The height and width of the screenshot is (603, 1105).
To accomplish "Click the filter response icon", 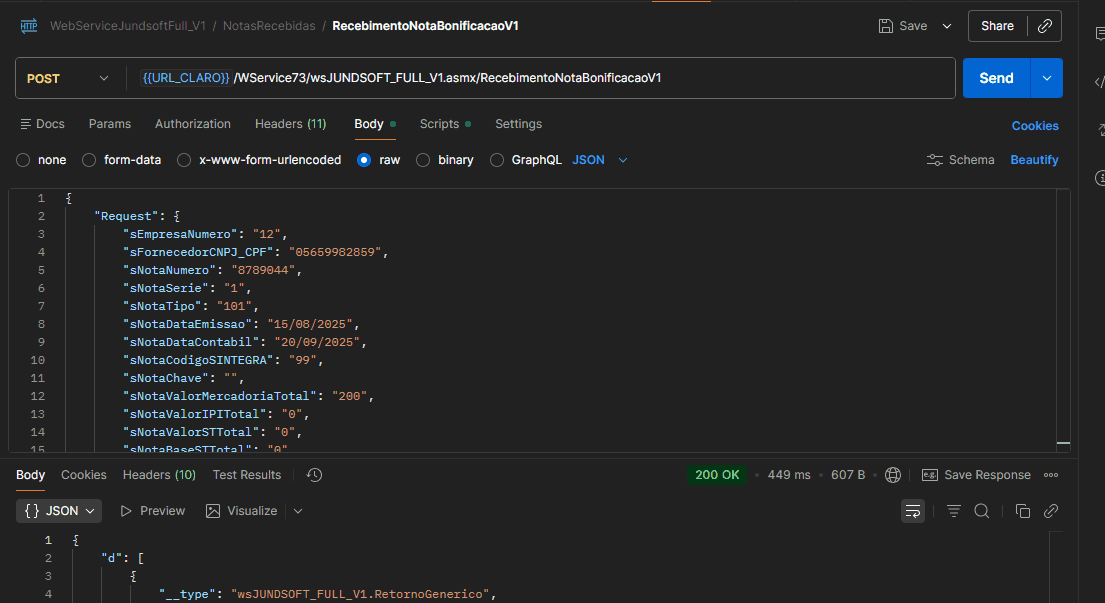I will (x=954, y=511).
